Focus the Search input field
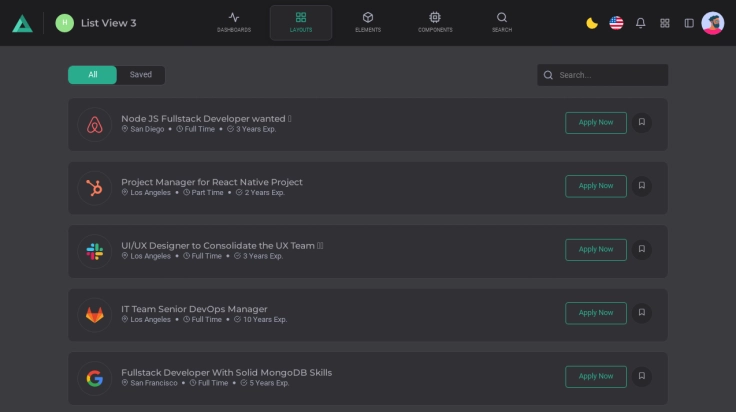The image size is (736, 412). pos(610,75)
